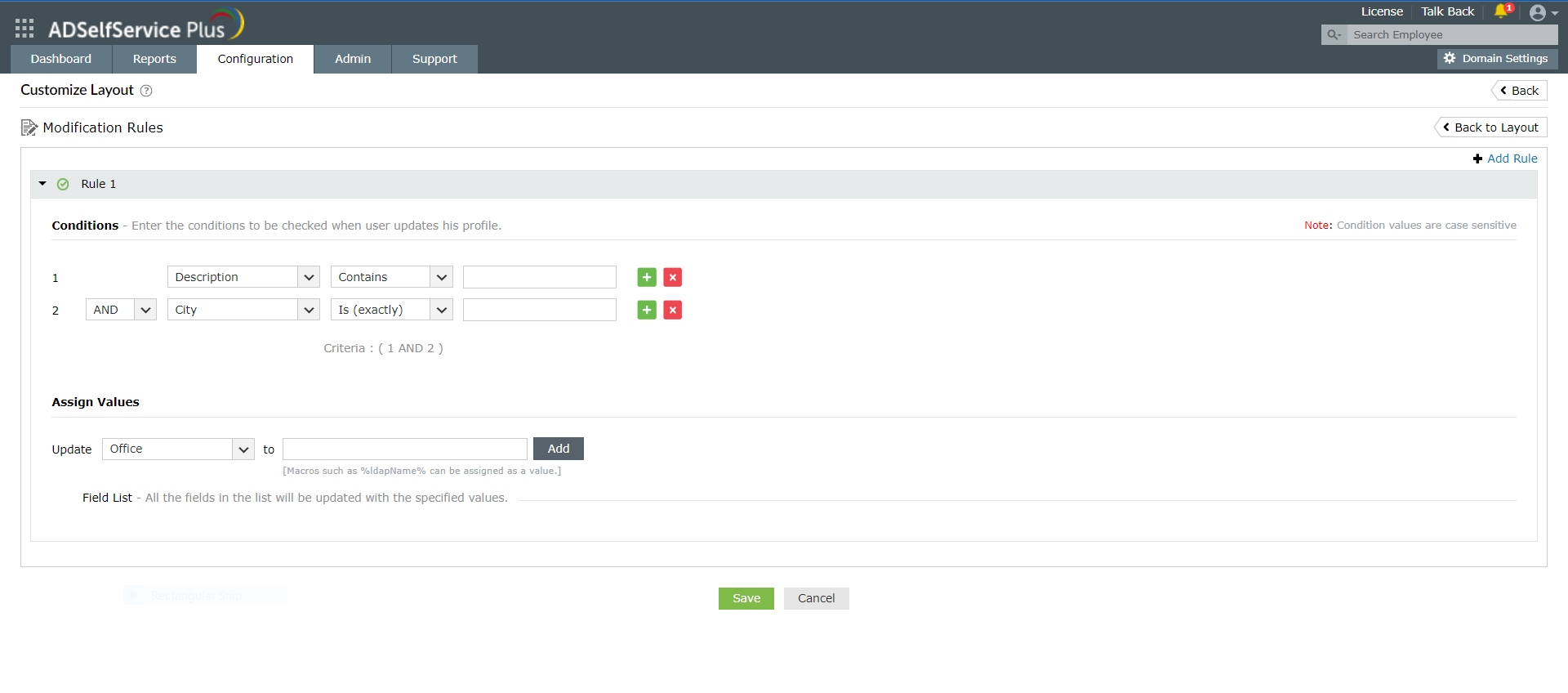Add a condition after row 2
Screen dimensions: 1568x693
(x=647, y=311)
